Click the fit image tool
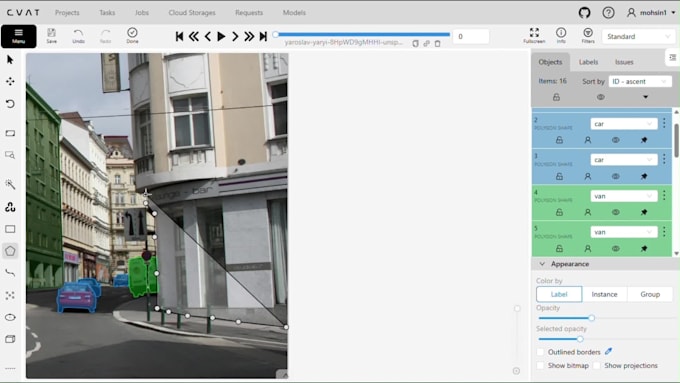Image resolution: width=680 pixels, height=383 pixels. click(10, 133)
